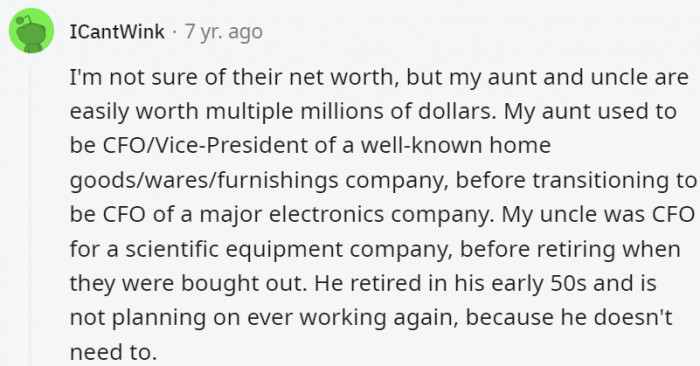This screenshot has height=366, width=700.
Task: Click the words "need to." ending the comment
Action: pyautogui.click(x=113, y=353)
